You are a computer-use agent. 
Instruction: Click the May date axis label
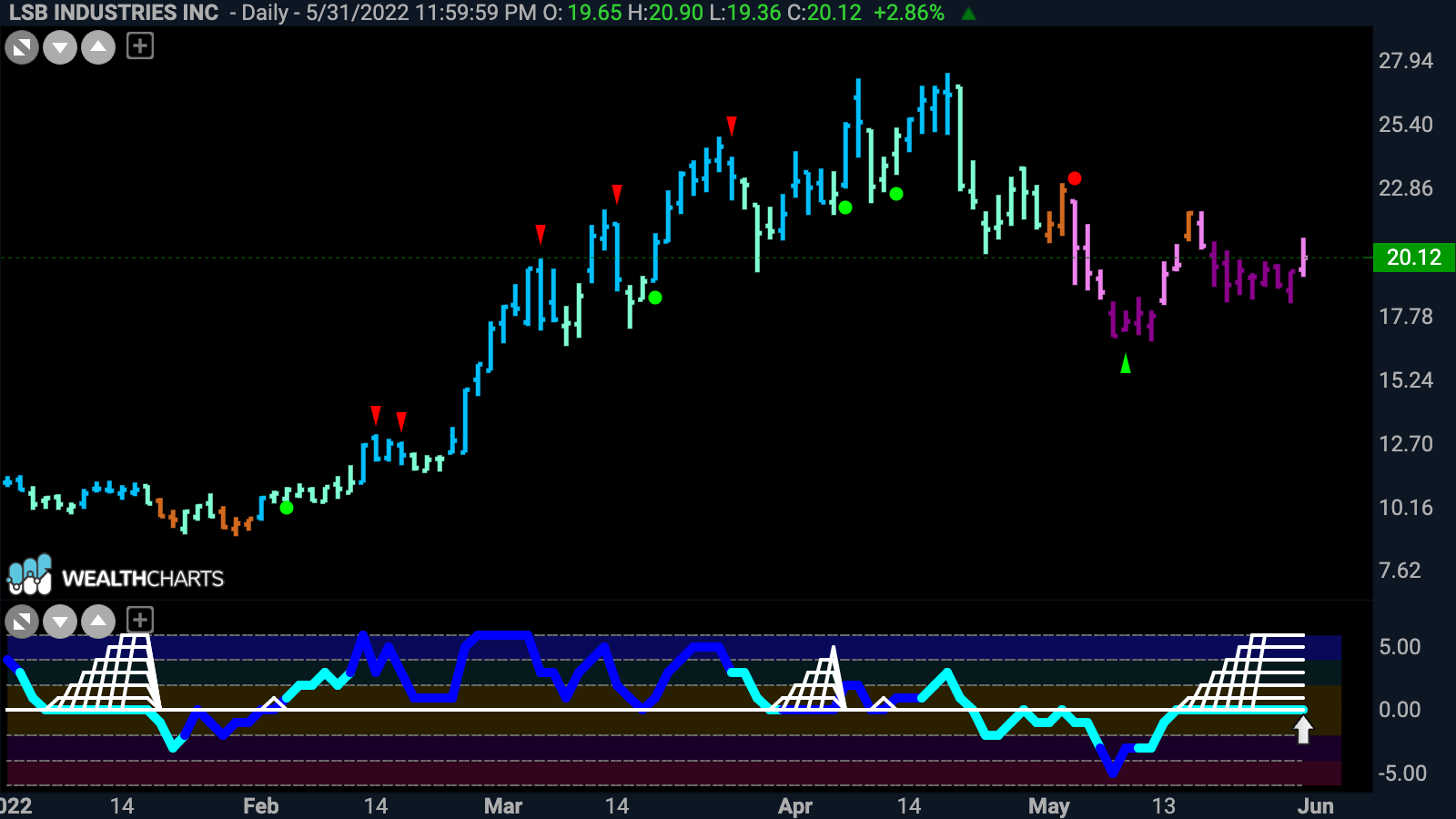tap(1049, 806)
